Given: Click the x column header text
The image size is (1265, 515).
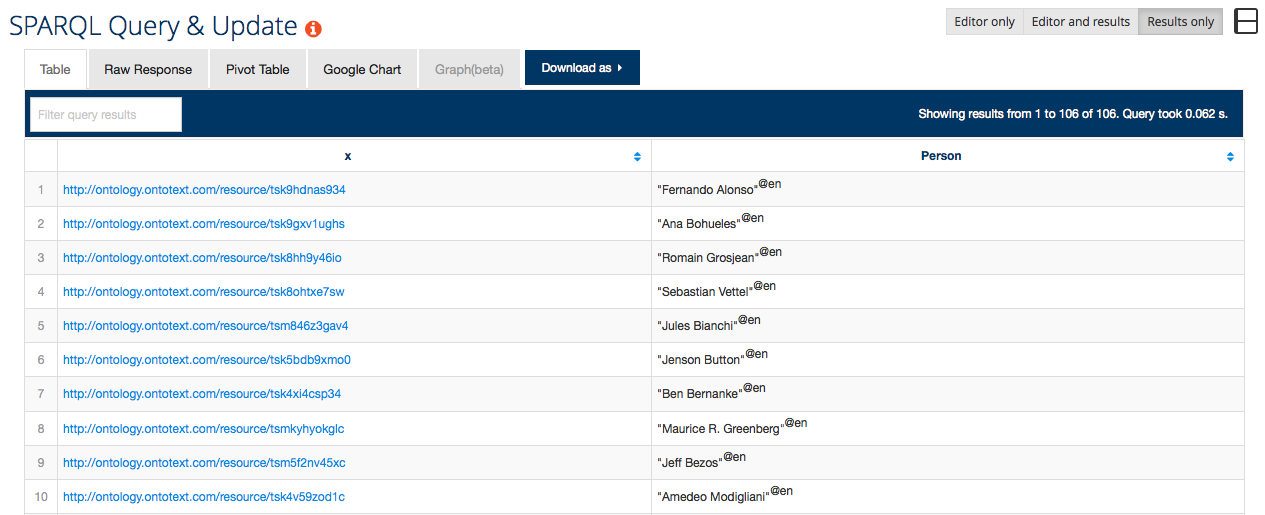Looking at the screenshot, I should 348,156.
